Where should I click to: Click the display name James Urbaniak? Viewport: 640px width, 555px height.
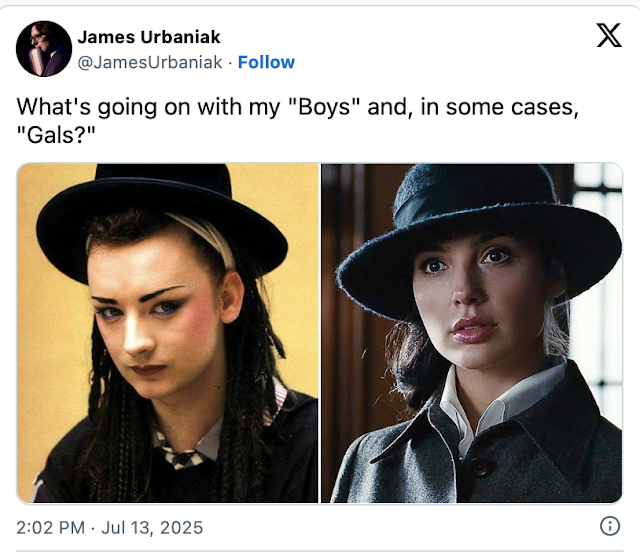point(149,37)
